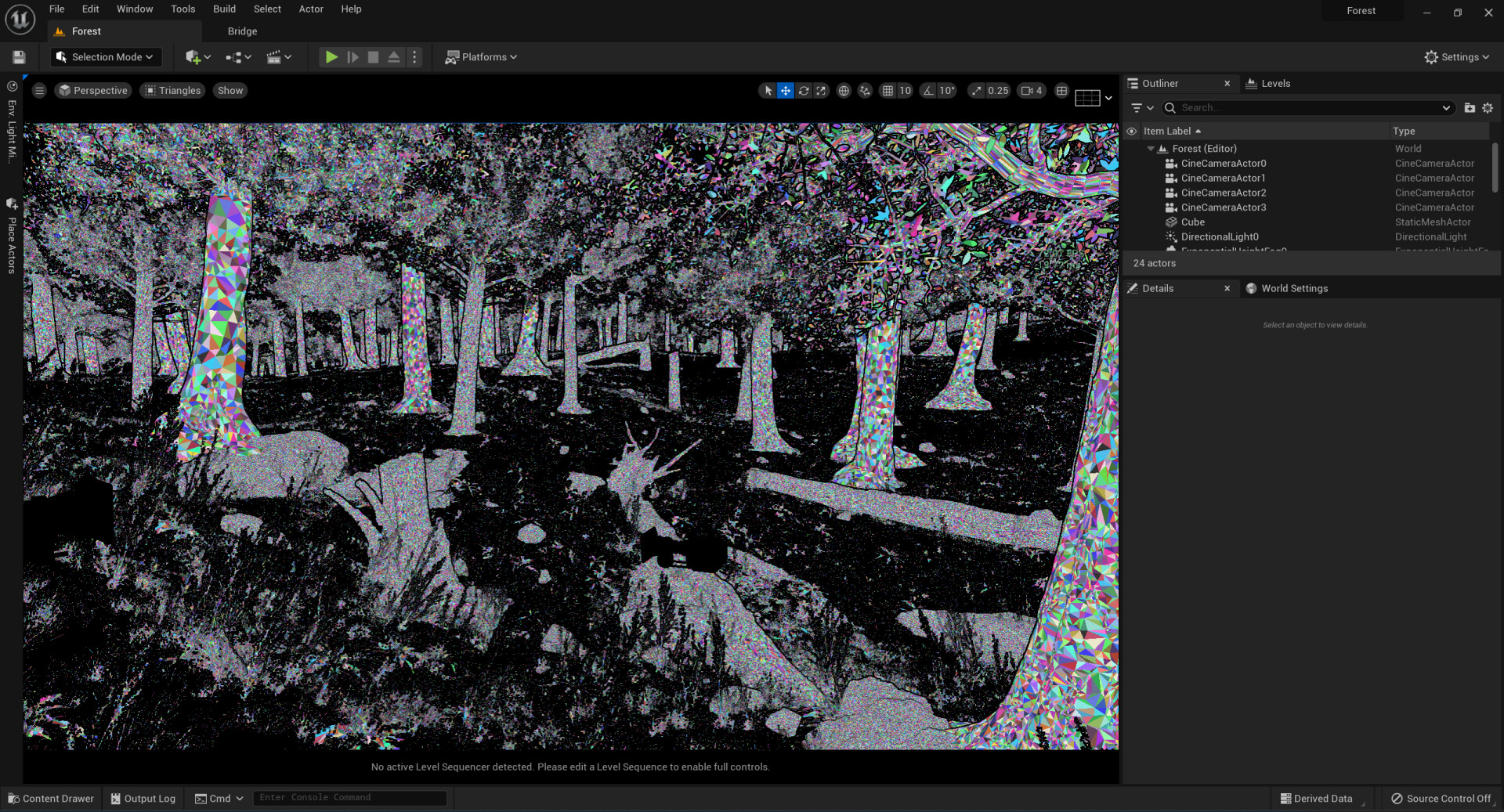
Task: Save the current level with the disk icon
Action: [x=19, y=57]
